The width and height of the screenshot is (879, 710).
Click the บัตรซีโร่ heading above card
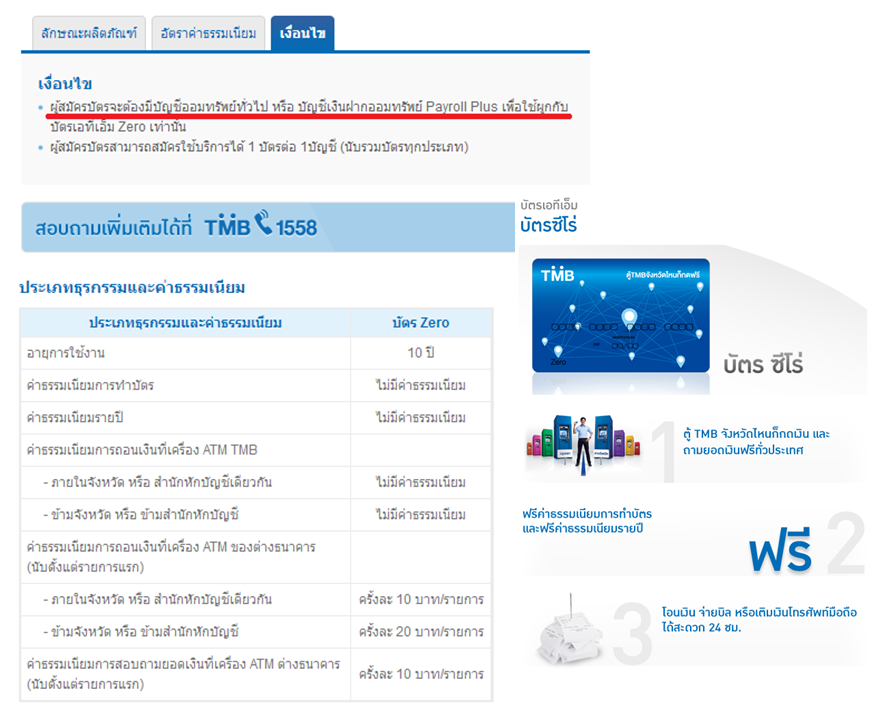(x=548, y=225)
